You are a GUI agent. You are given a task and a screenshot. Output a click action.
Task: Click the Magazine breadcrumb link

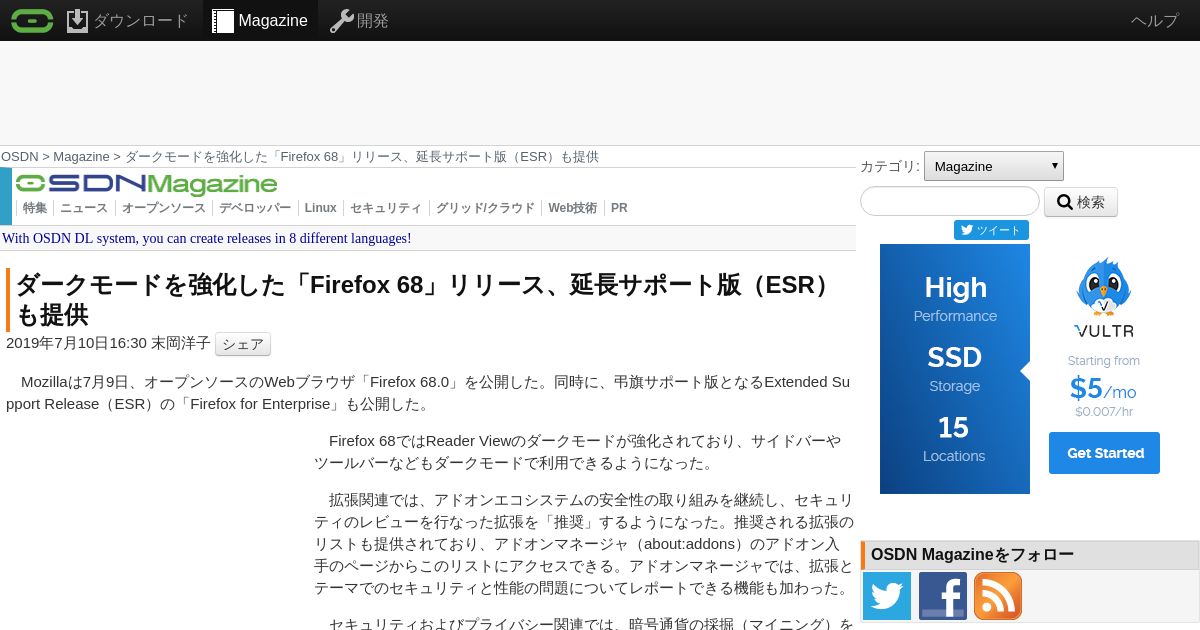point(81,157)
